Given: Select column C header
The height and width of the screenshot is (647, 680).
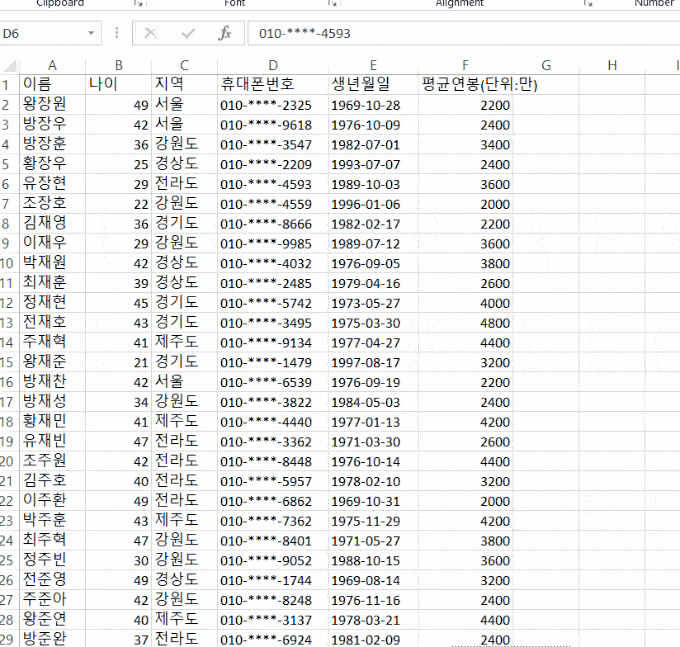Looking at the screenshot, I should click(x=184, y=65).
